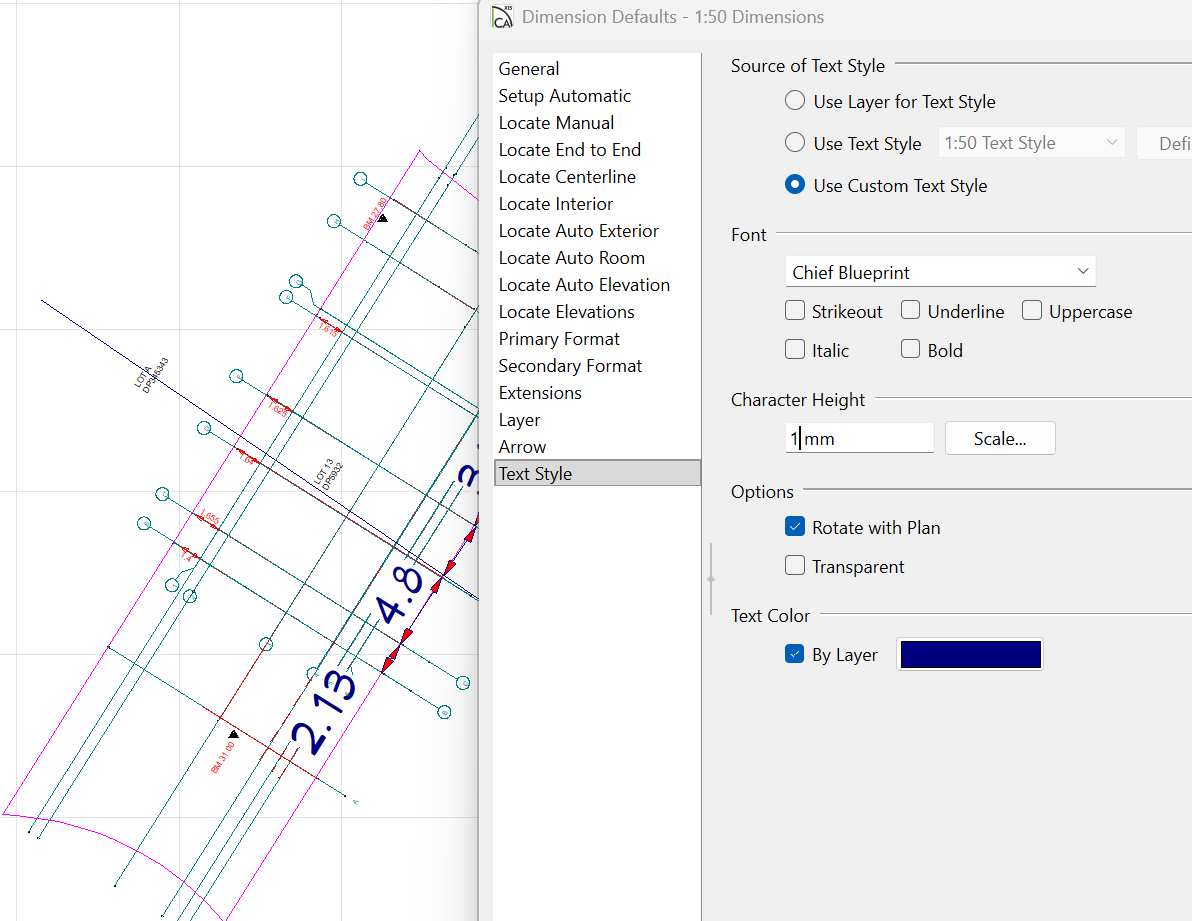Screen dimensions: 1192x921
Task: Open the Chief Blueprint font dropdown
Action: tap(940, 272)
